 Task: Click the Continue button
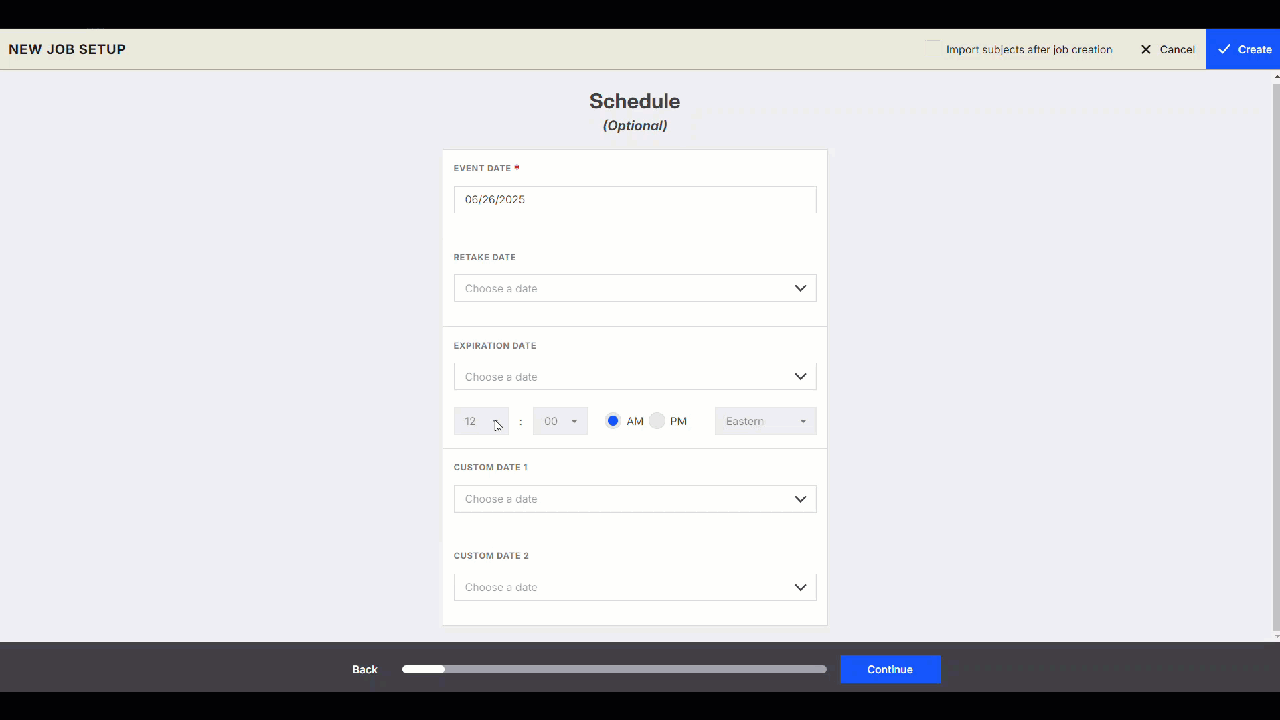[890, 669]
